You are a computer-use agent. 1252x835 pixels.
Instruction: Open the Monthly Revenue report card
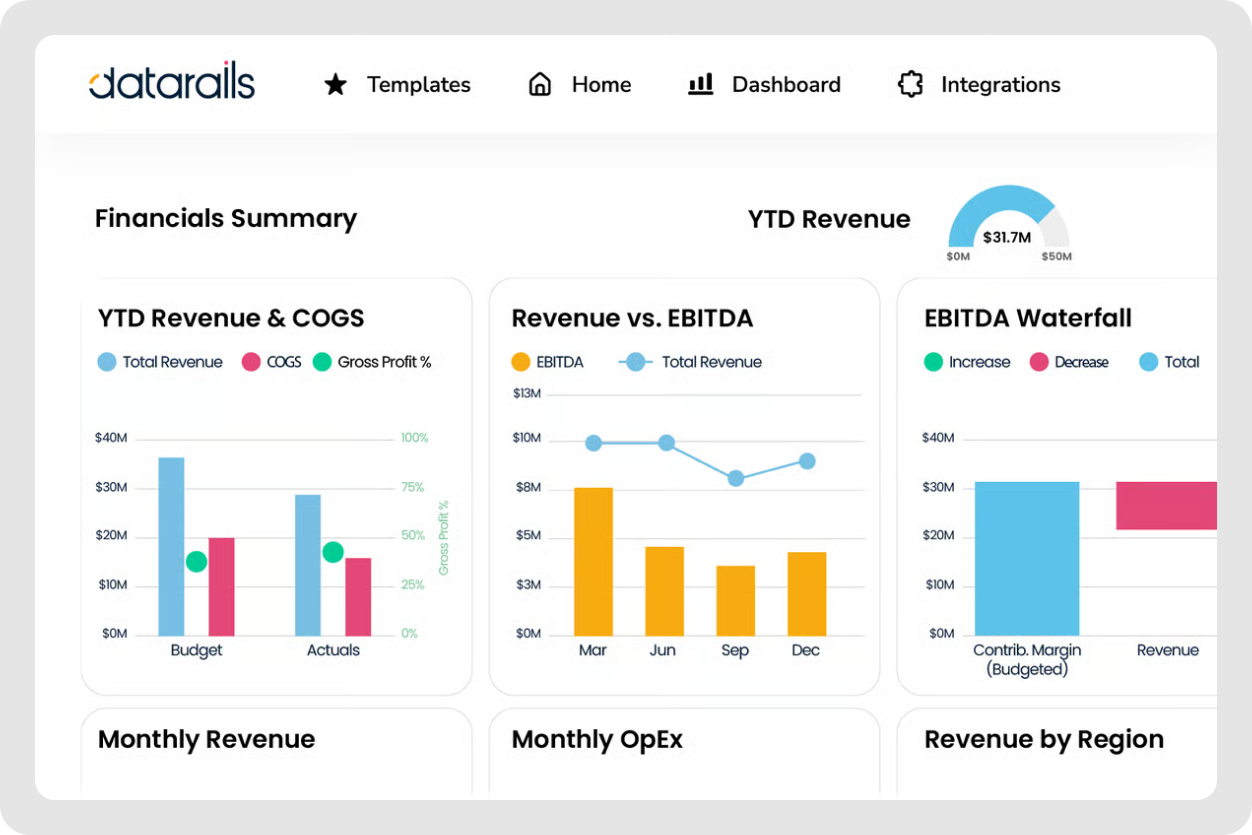206,740
